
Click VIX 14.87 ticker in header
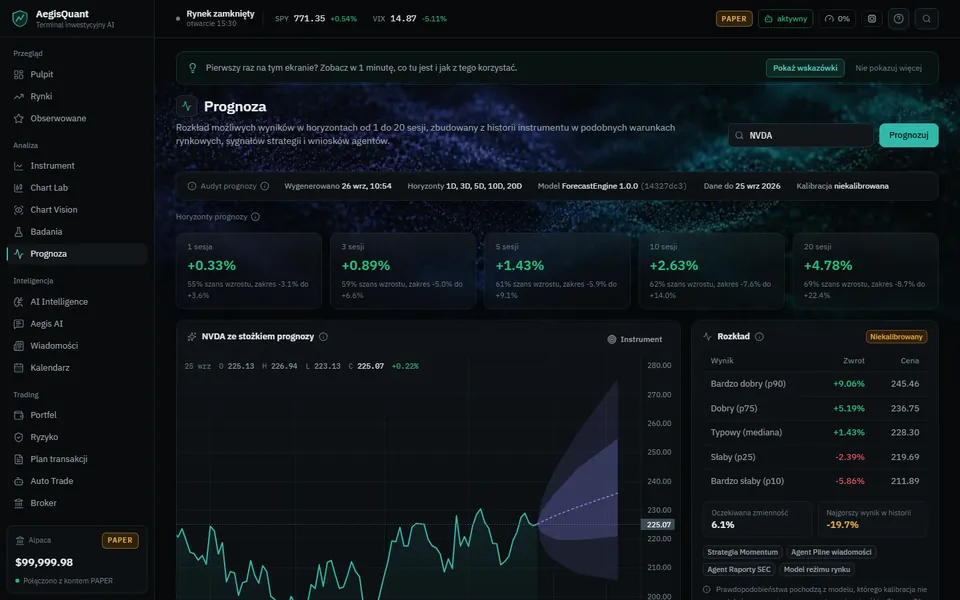click(410, 18)
